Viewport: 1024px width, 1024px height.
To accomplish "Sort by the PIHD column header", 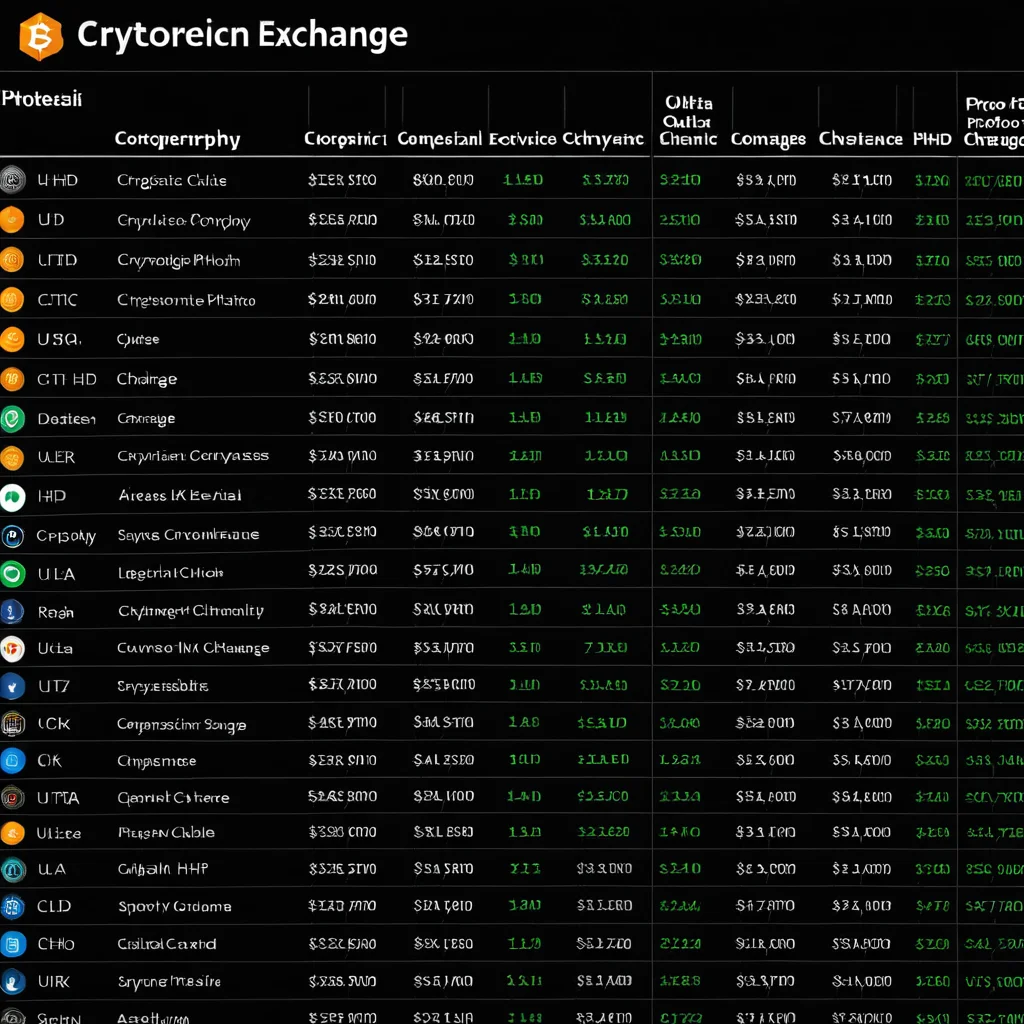I will click(932, 139).
